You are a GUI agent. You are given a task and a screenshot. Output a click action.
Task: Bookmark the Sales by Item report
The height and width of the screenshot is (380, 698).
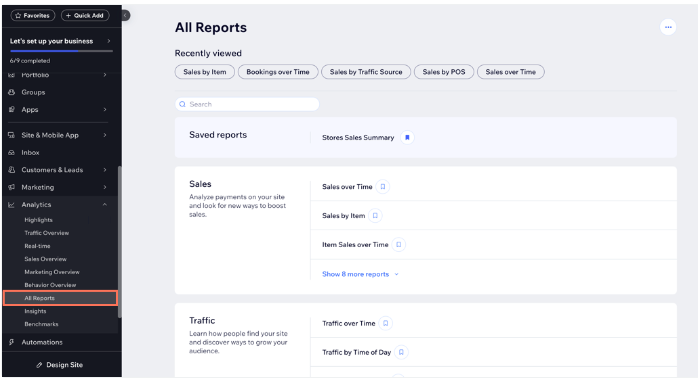click(x=375, y=215)
